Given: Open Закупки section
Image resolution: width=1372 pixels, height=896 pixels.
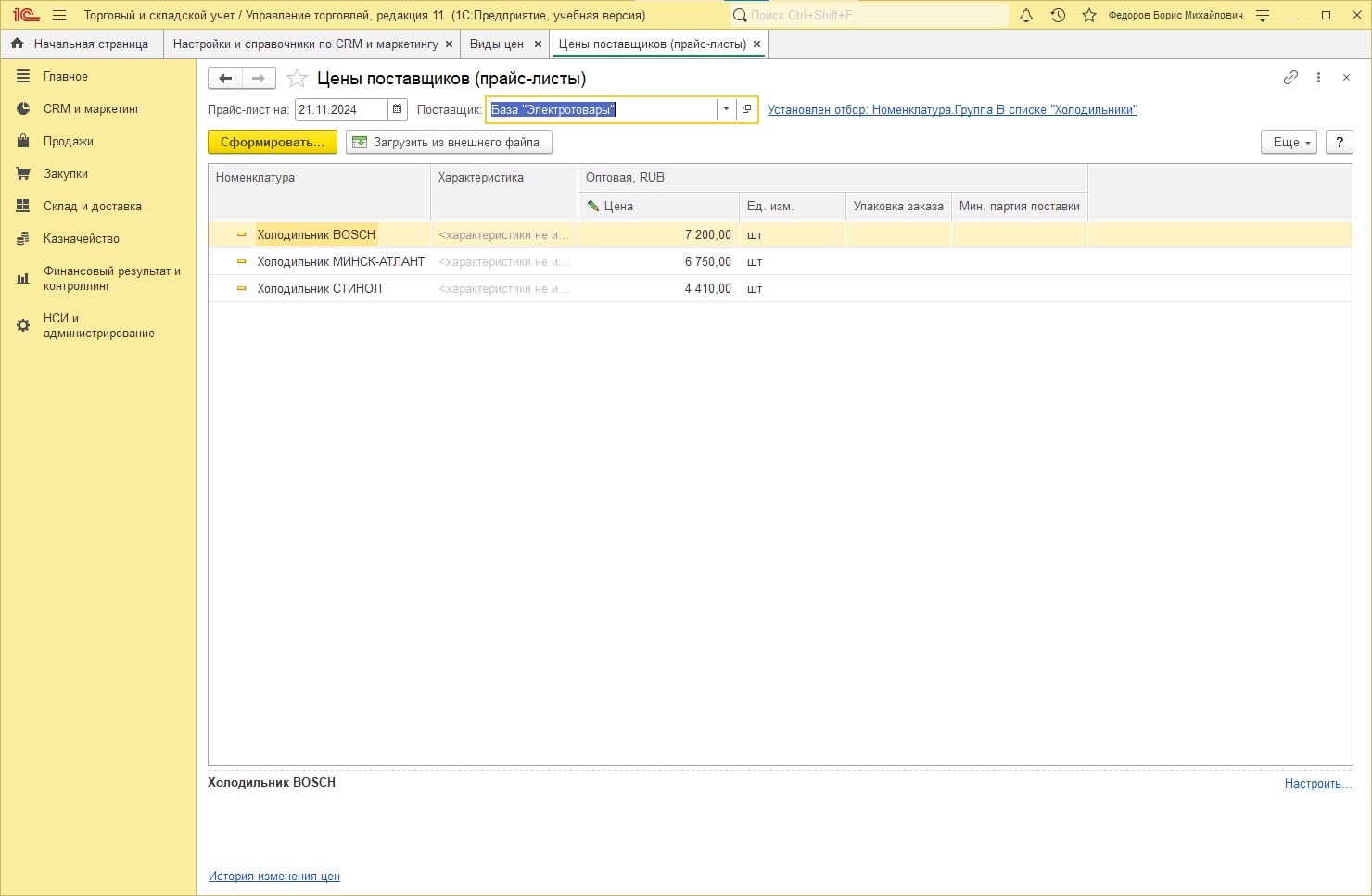Looking at the screenshot, I should [98, 174].
